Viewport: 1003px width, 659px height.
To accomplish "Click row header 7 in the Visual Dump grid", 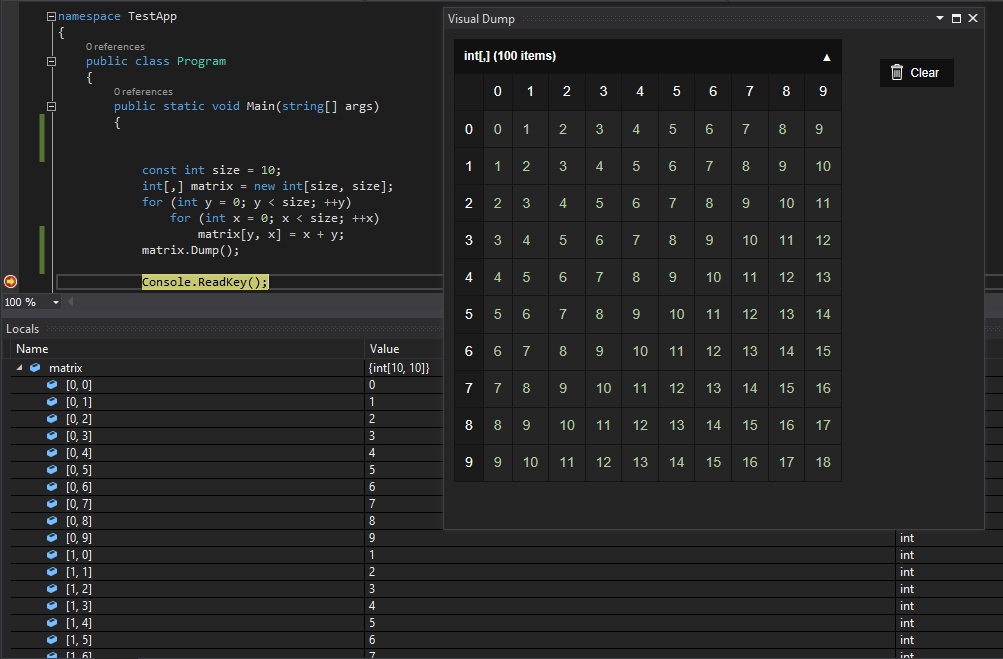I will [469, 388].
